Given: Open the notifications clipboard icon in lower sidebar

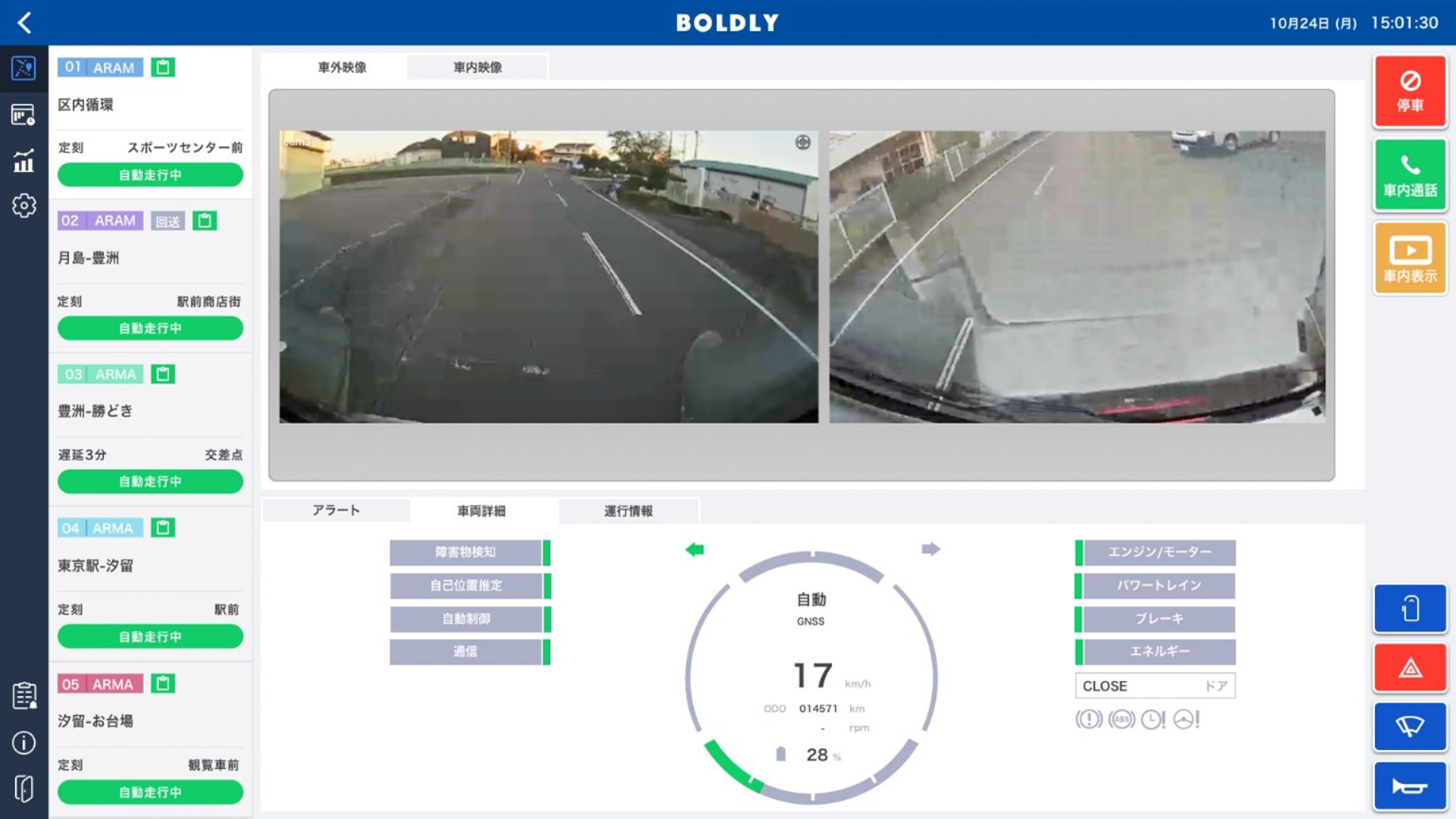Looking at the screenshot, I should (24, 695).
